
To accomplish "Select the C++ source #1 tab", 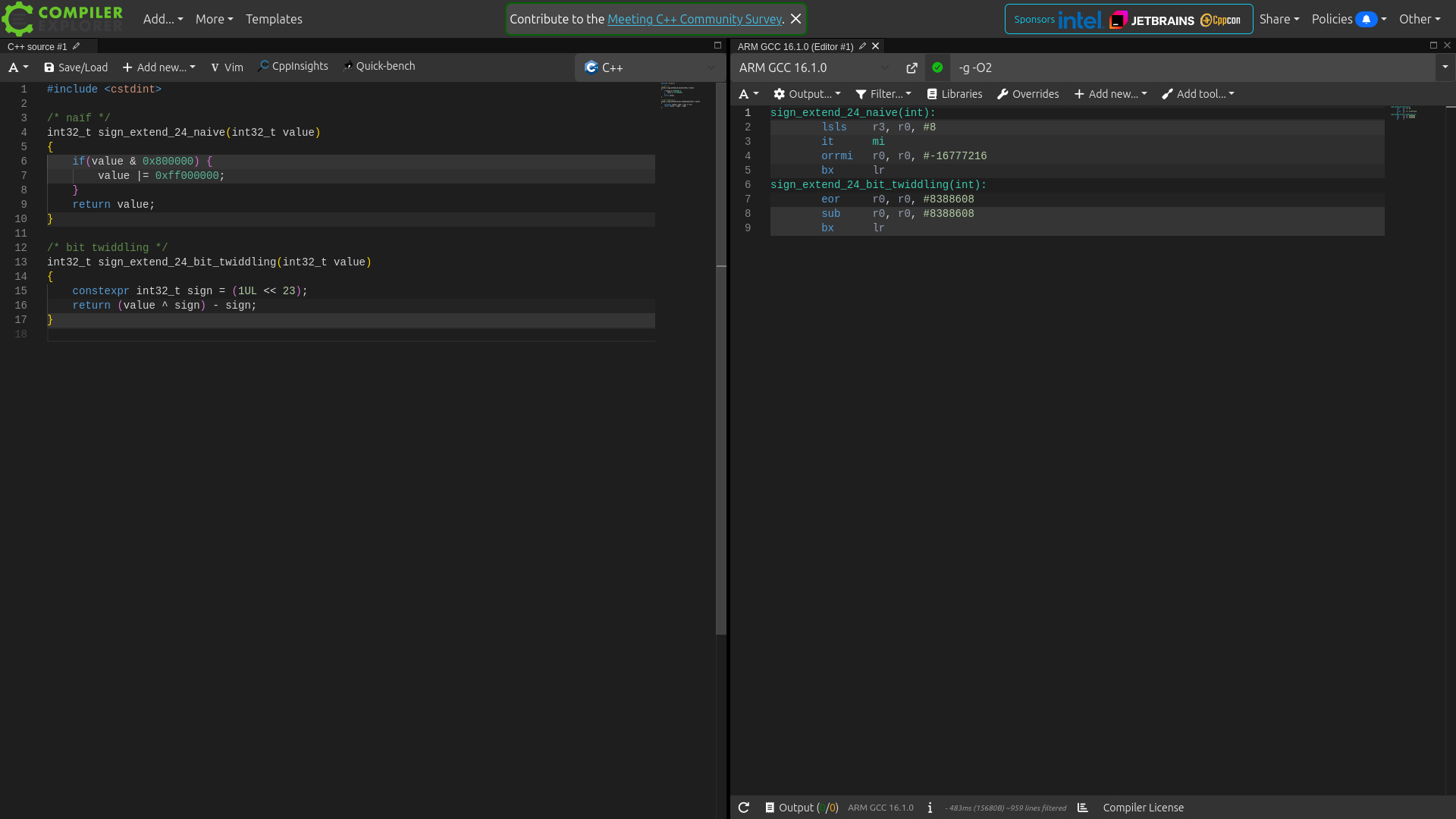I will tap(37, 46).
